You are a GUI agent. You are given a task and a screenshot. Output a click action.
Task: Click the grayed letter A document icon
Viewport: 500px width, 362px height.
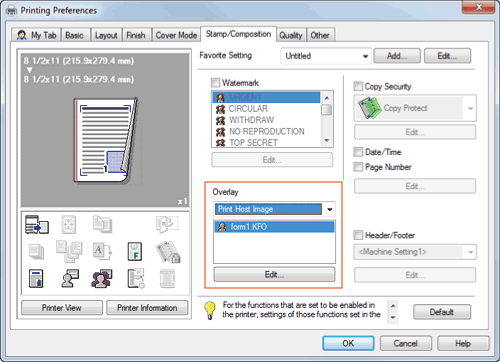pyautogui.click(x=102, y=251)
